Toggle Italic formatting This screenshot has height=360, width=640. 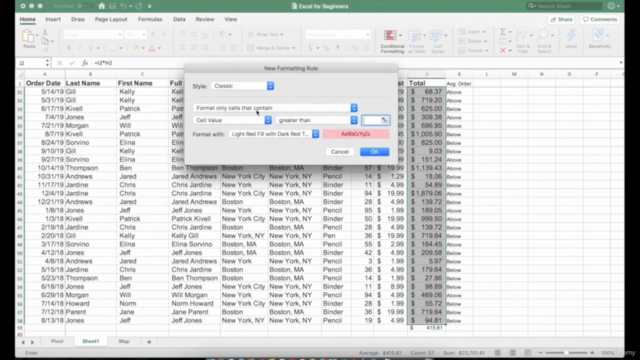click(x=80, y=48)
